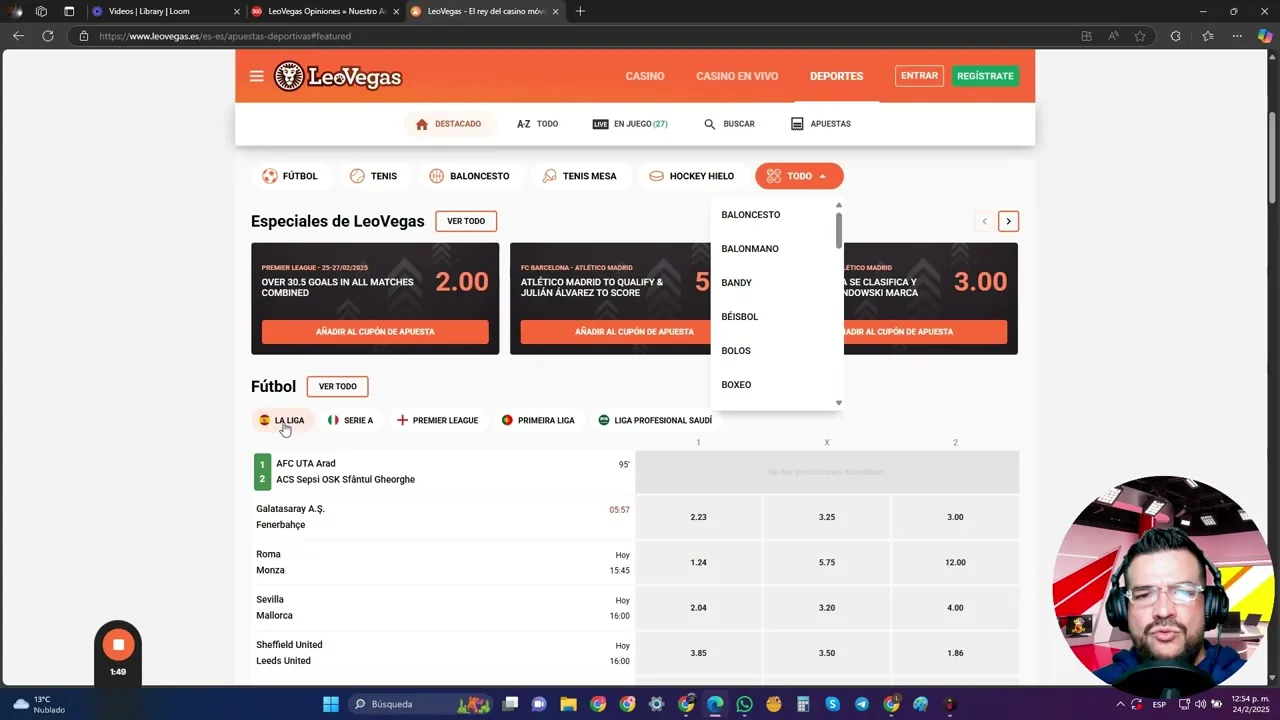Select the La Liga Spain flag filter

pyautogui.click(x=281, y=420)
